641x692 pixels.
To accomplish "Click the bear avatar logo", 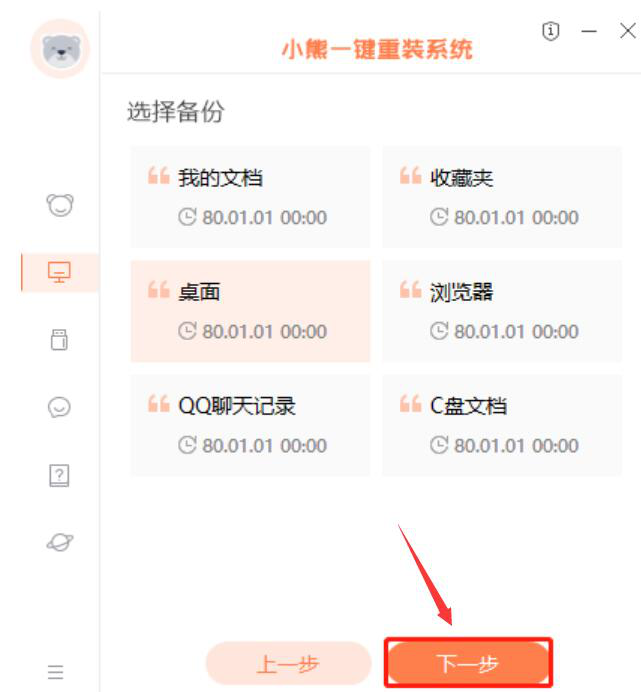I will [60, 49].
